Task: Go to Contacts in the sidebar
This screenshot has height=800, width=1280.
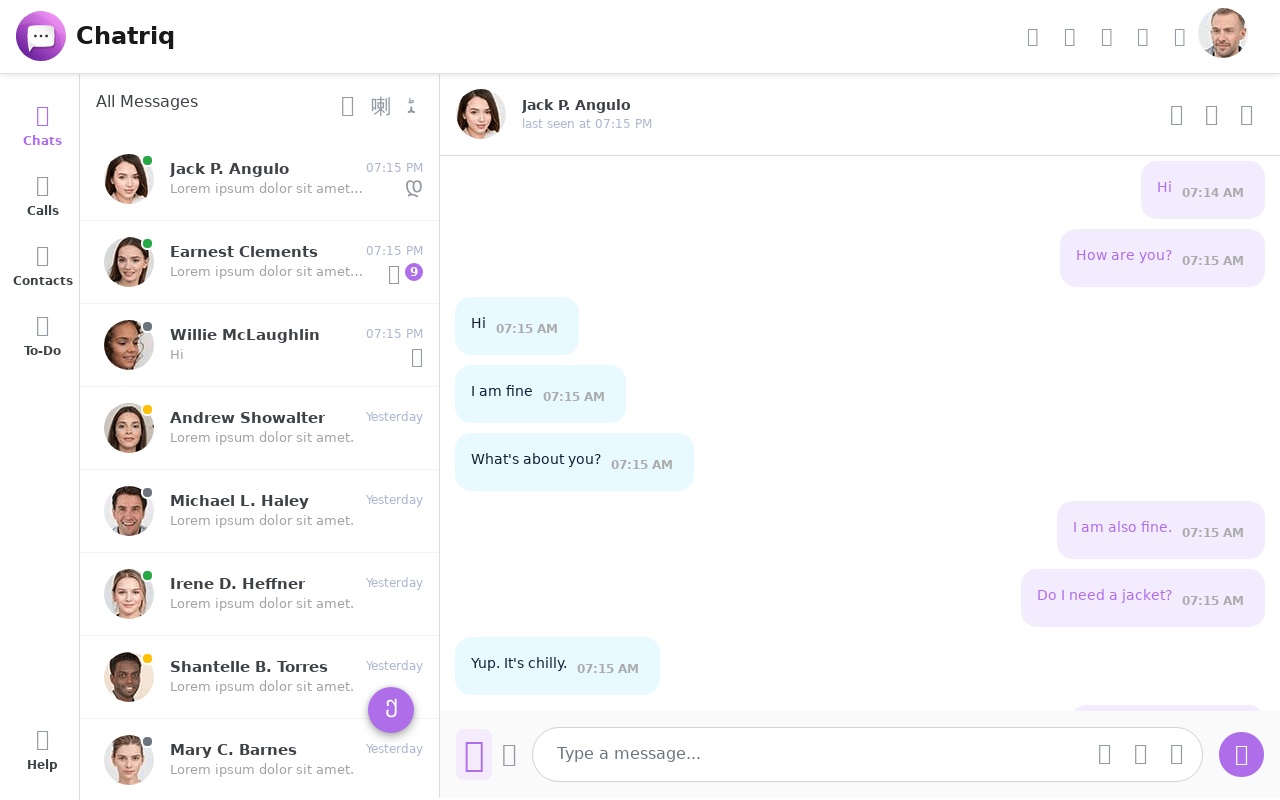Action: (42, 267)
